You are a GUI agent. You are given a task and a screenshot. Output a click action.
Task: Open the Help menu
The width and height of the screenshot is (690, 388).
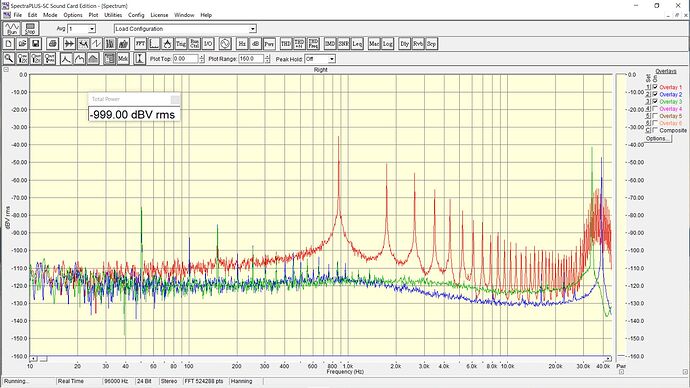point(206,15)
